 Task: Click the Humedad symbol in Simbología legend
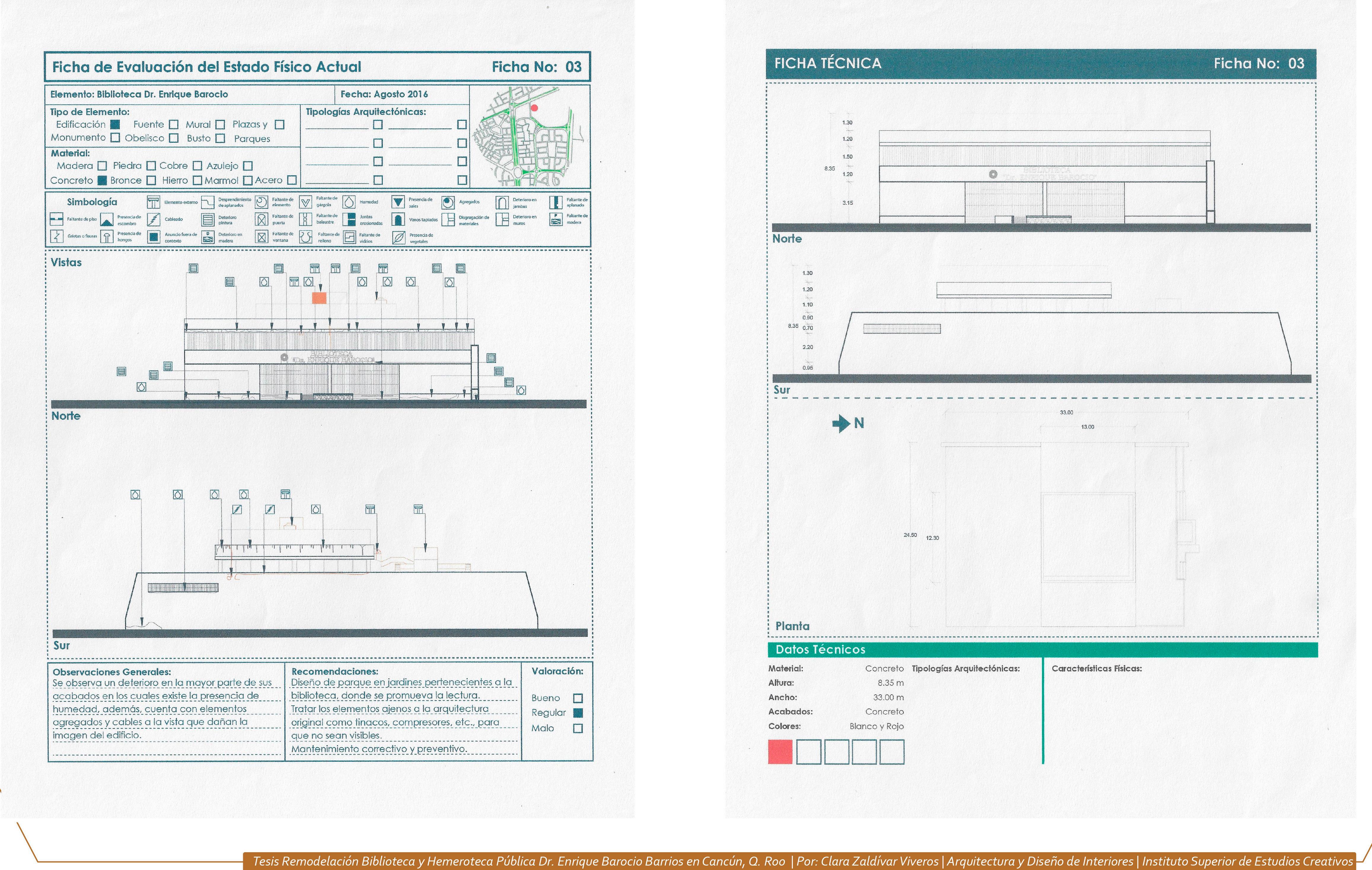pyautogui.click(x=349, y=202)
